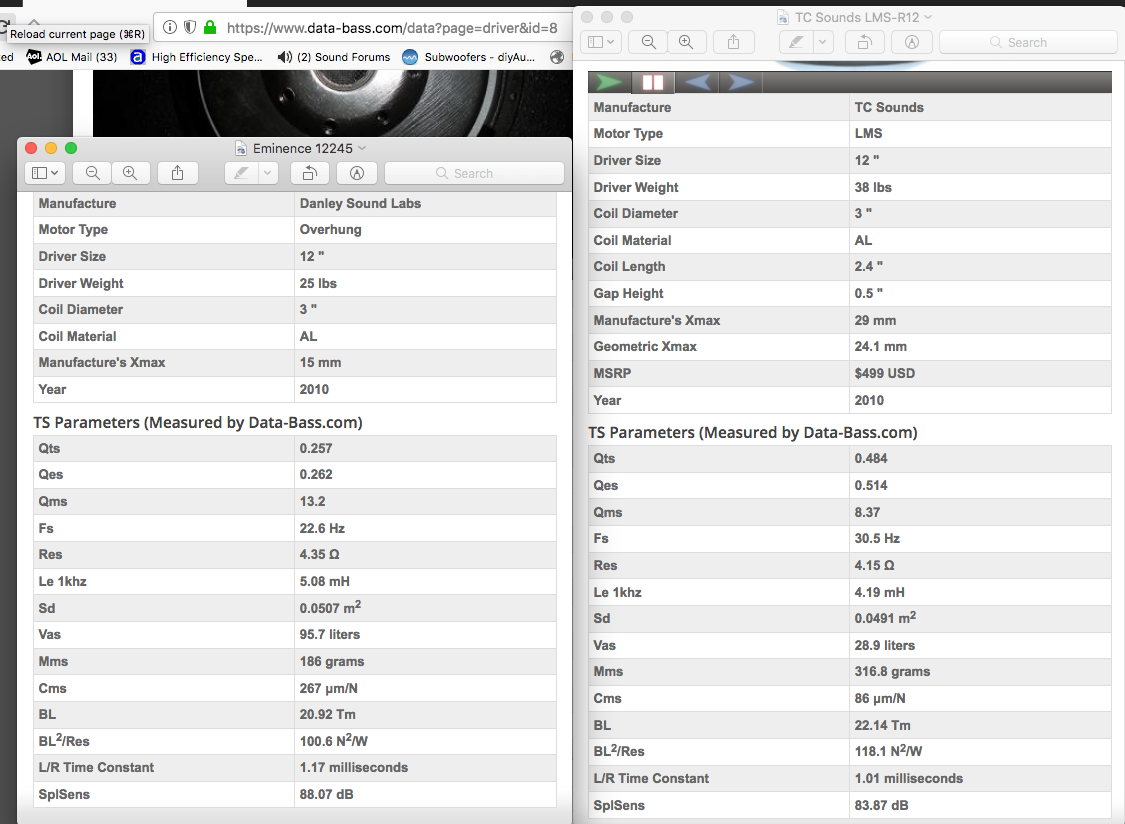This screenshot has height=824, width=1125.
Task: Click 20.92 Tm BL value
Action: point(328,714)
